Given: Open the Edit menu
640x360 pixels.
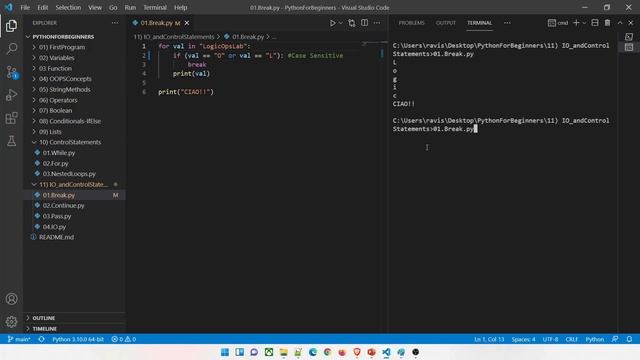Looking at the screenshot, I should pyautogui.click(x=42, y=7).
